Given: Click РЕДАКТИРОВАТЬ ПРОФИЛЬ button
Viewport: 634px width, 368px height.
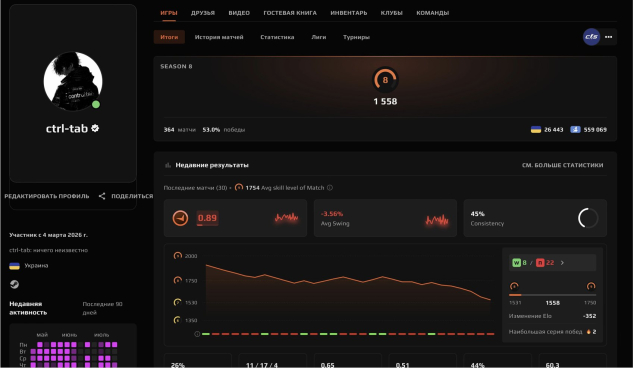Looking at the screenshot, I should click(47, 196).
